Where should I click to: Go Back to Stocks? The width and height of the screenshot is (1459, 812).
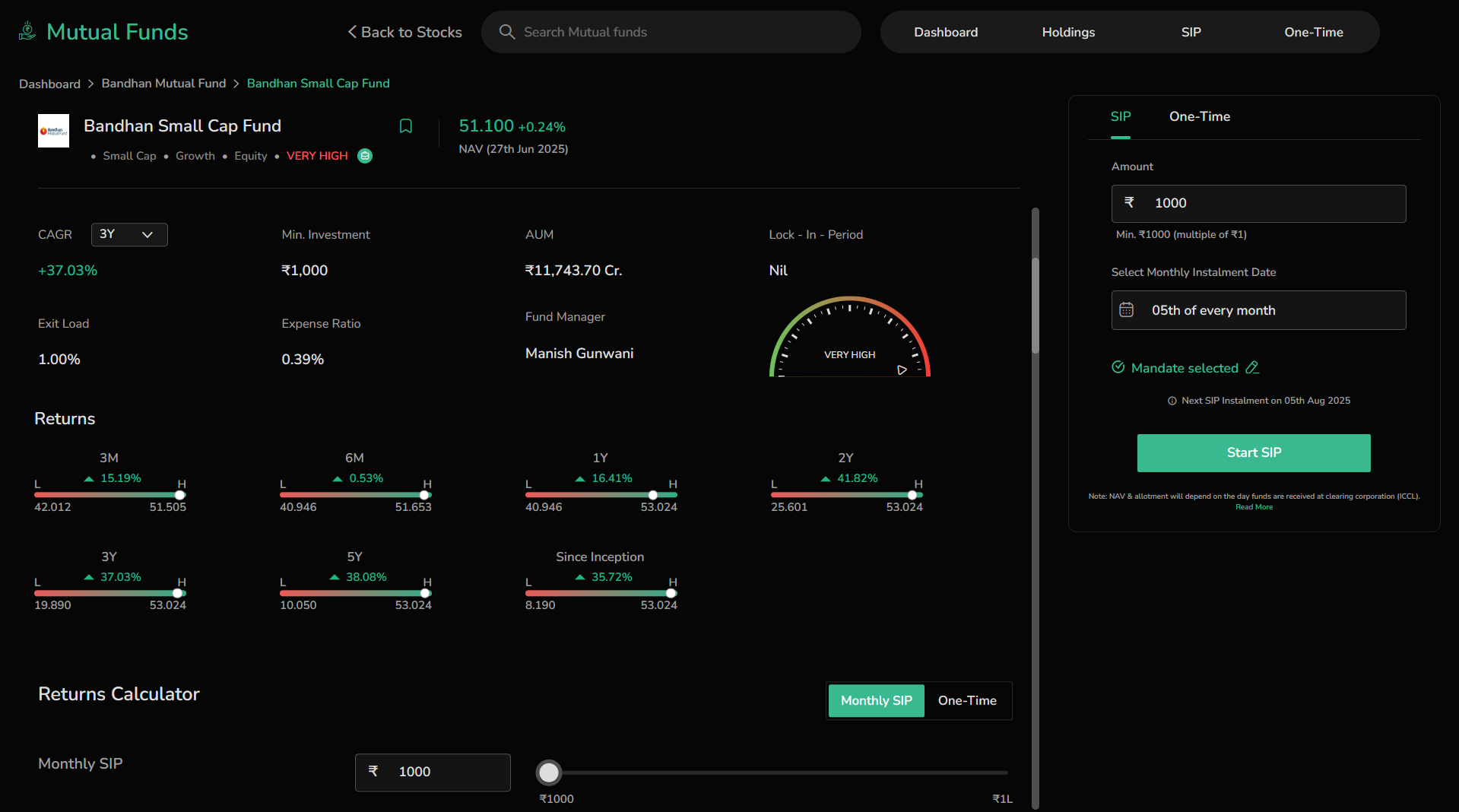(x=405, y=32)
